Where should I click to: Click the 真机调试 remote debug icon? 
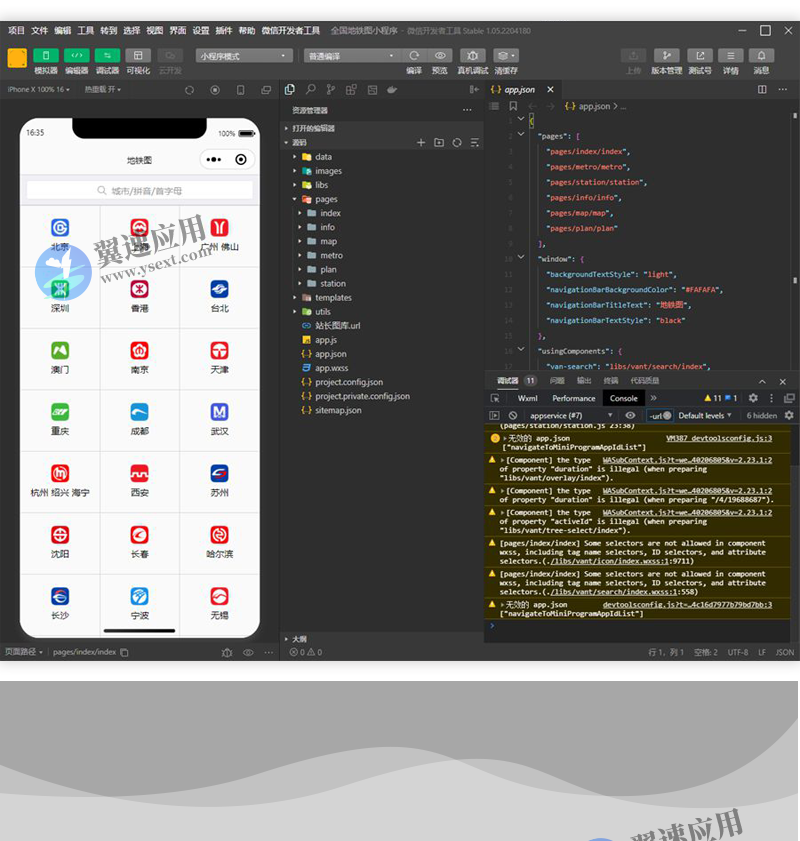pyautogui.click(x=473, y=56)
